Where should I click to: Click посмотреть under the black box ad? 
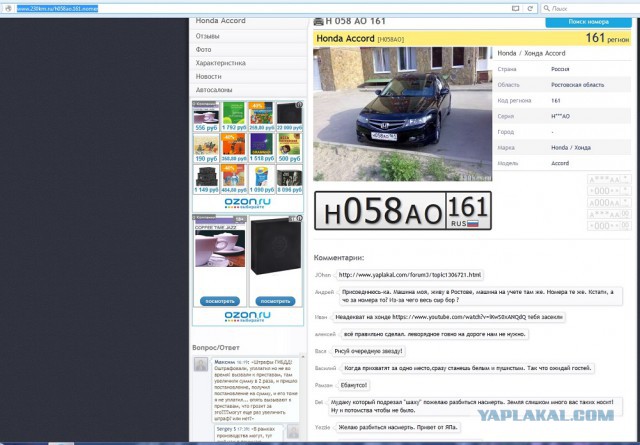276,301
